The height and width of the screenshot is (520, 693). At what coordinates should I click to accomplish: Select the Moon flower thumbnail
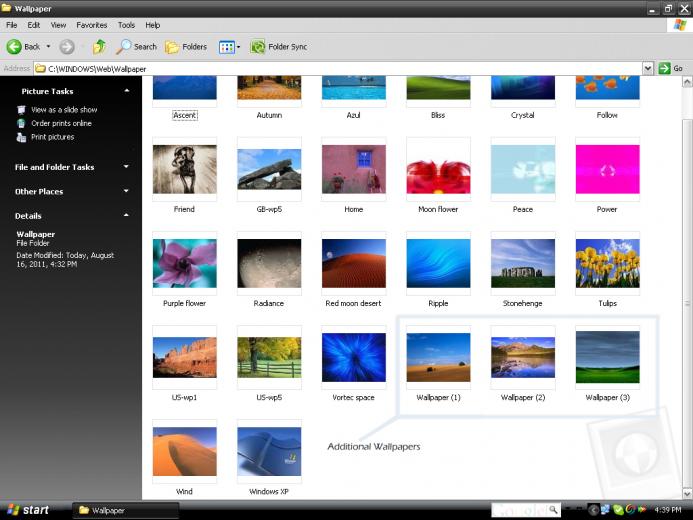pyautogui.click(x=438, y=169)
